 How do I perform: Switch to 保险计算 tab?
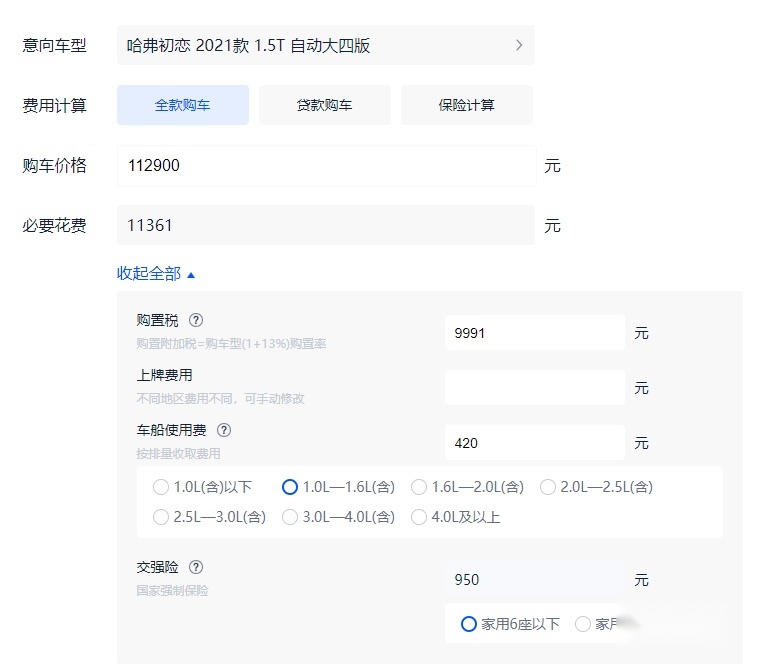click(467, 105)
